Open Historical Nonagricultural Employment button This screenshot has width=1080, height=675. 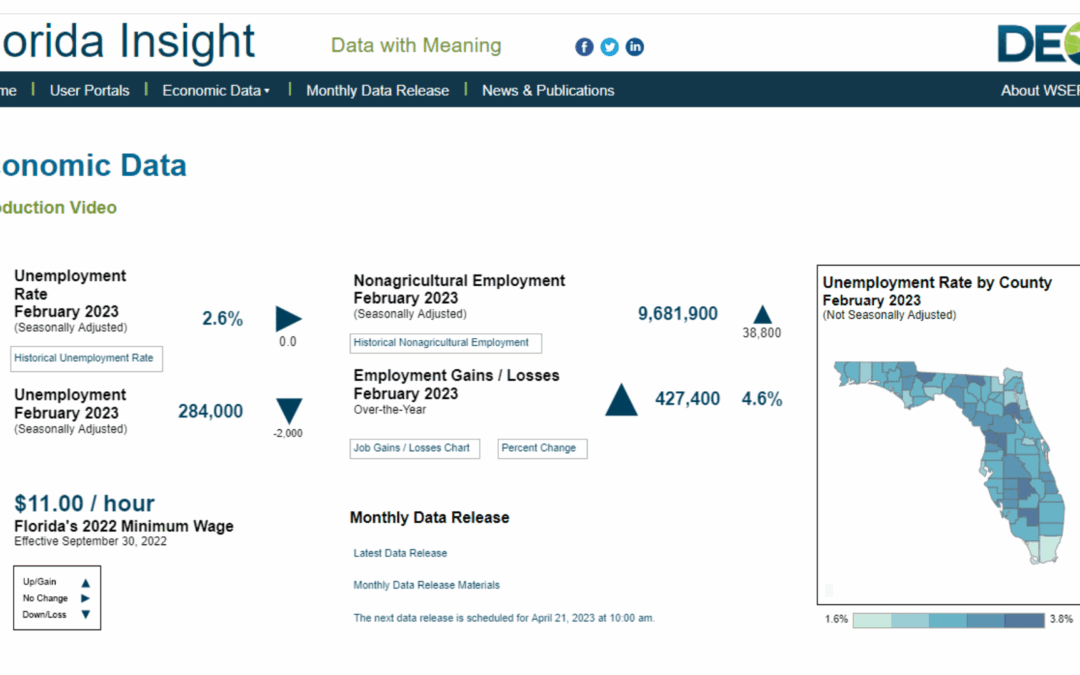click(x=446, y=343)
